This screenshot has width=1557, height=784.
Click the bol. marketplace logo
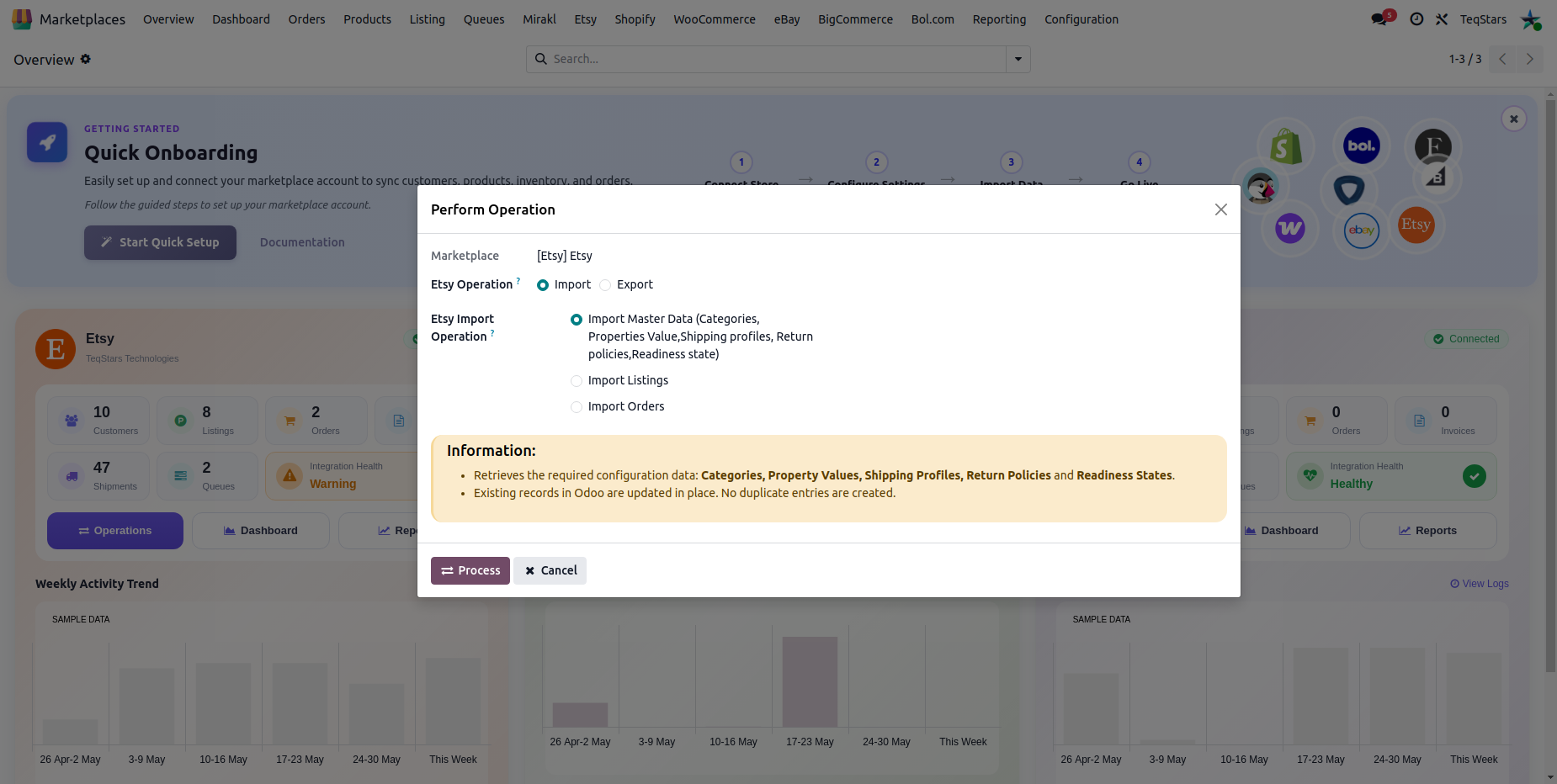point(1361,146)
